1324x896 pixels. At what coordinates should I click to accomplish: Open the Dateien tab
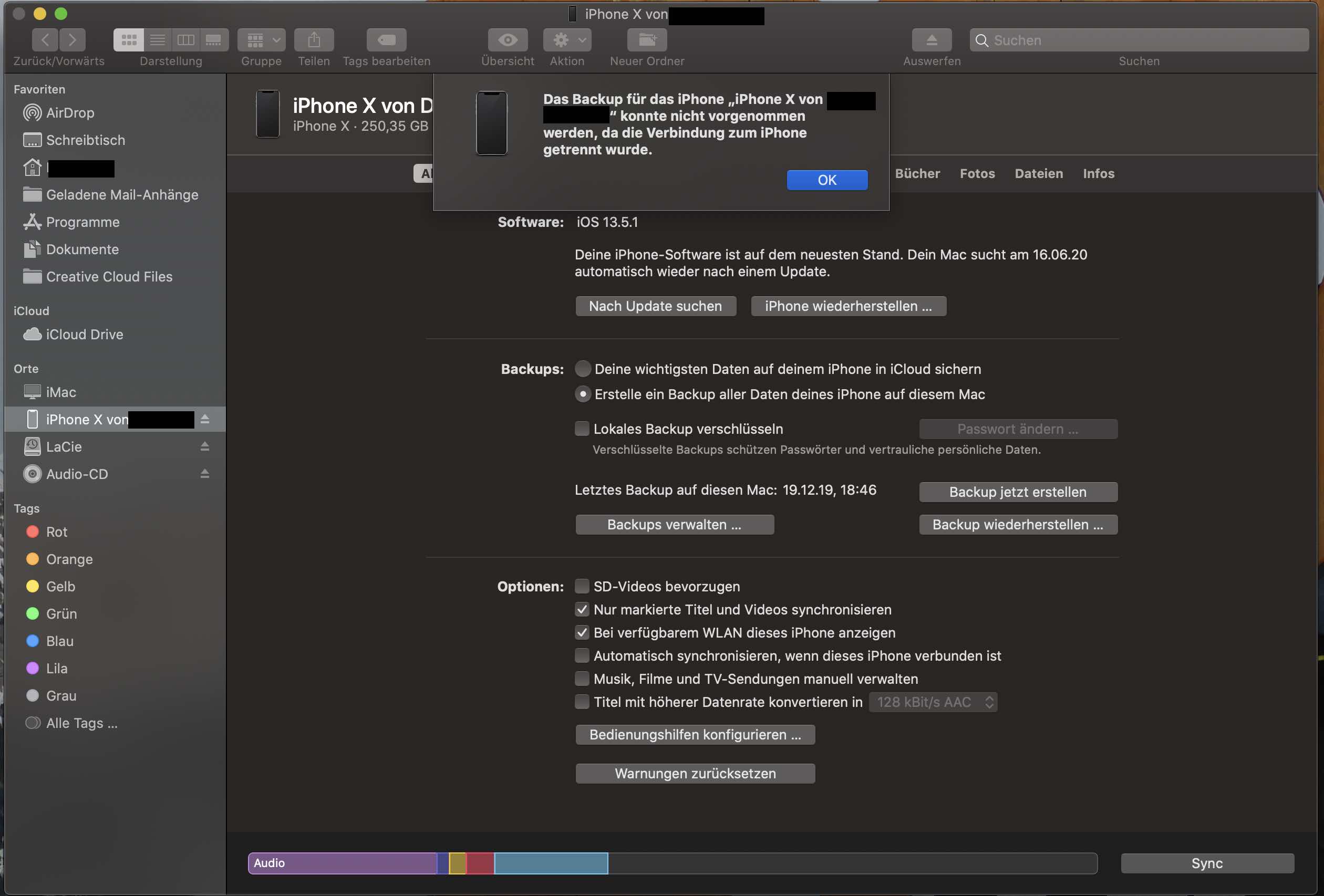click(x=1039, y=174)
